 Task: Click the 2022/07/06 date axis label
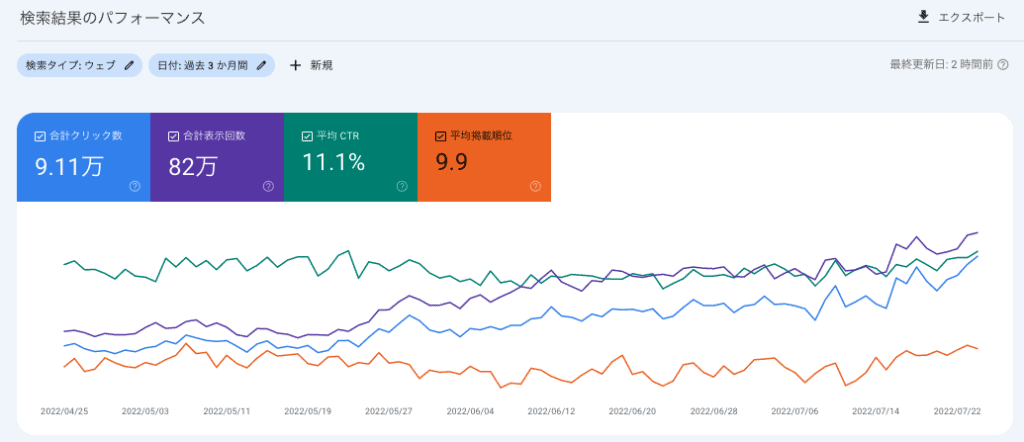coord(795,411)
